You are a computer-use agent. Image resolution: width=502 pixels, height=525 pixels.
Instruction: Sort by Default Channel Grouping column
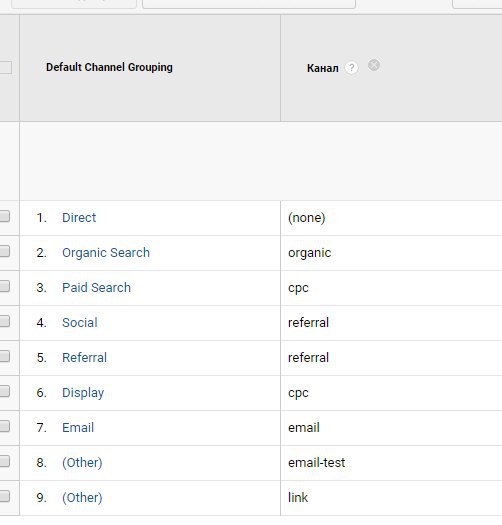coord(109,67)
